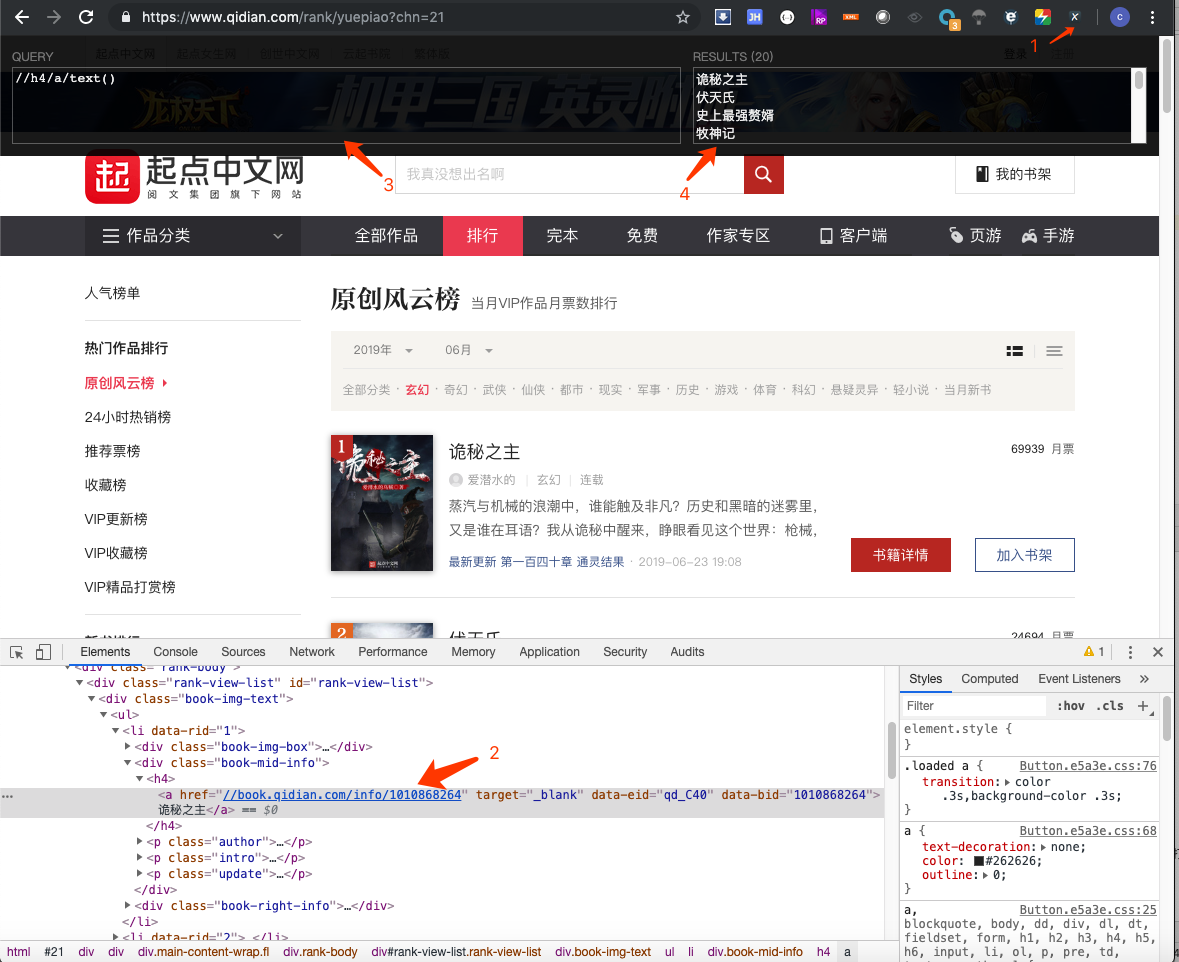Toggle the device toolbar icon
The width and height of the screenshot is (1179, 962).
pos(44,652)
